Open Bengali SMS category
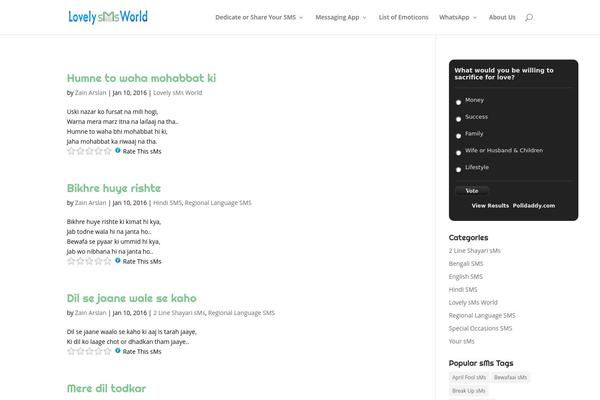Image resolution: width=600 pixels, height=400 pixels. [x=466, y=264]
